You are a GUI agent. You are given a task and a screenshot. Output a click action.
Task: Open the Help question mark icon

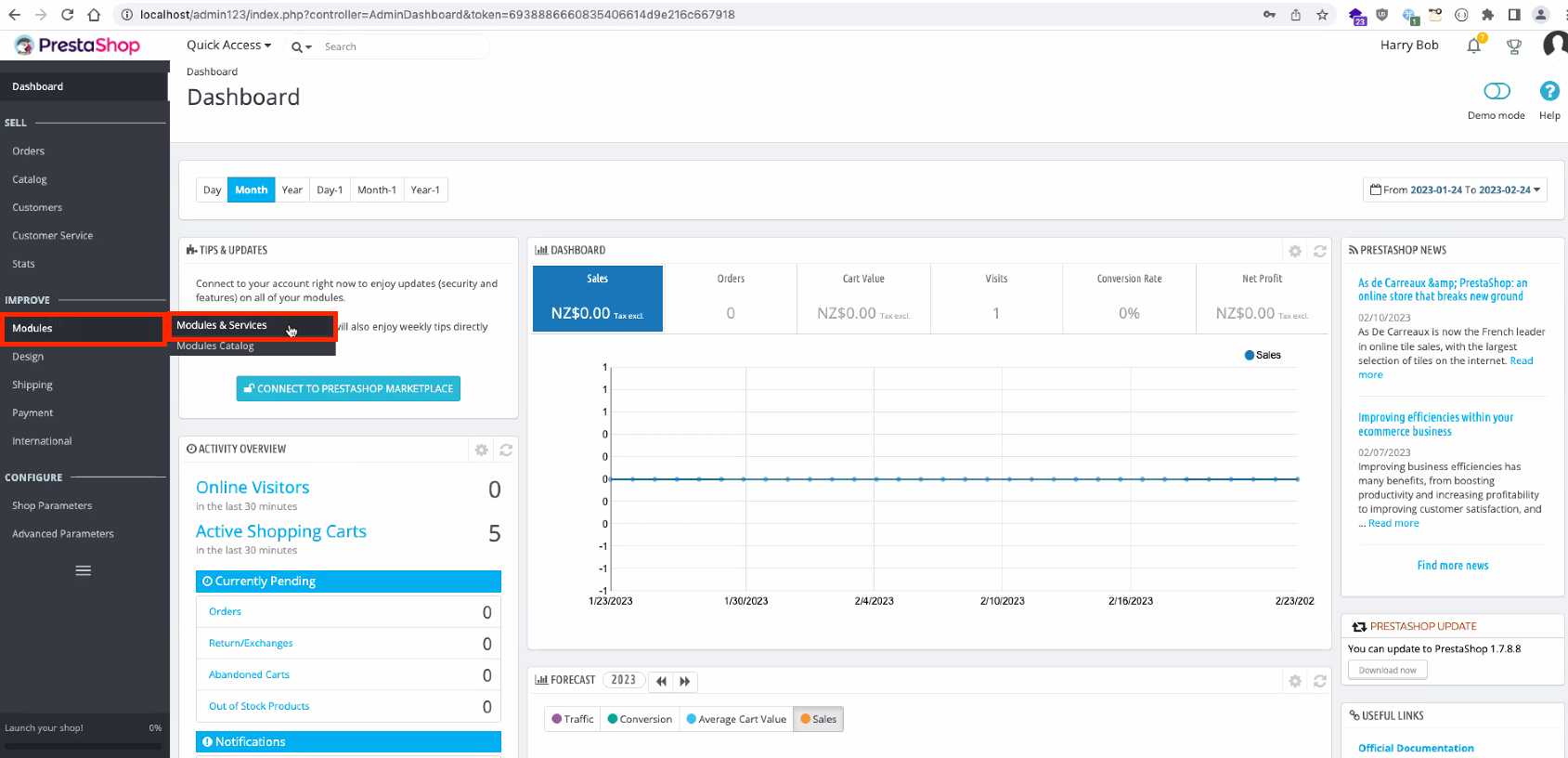(1549, 91)
